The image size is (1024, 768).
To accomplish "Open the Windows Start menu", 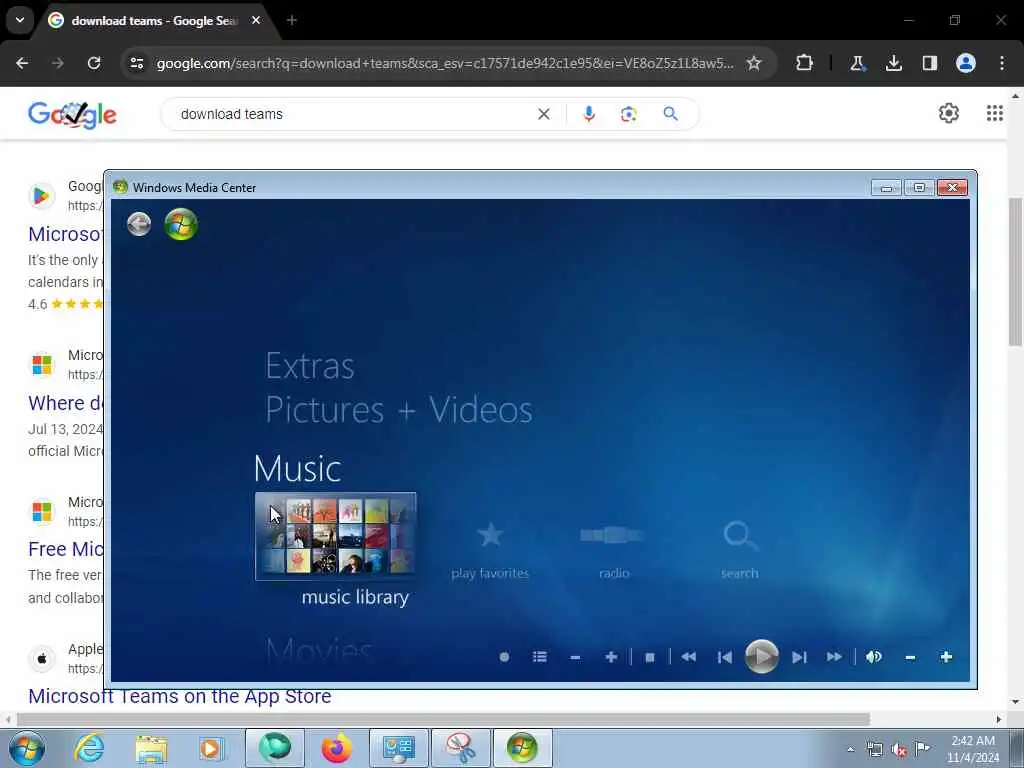I will [x=27, y=748].
